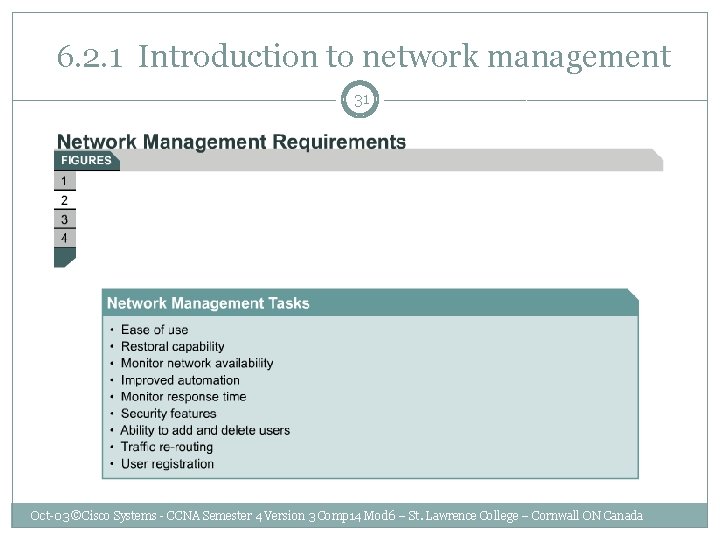Click the 'Network Management Tasks' panel header
The image size is (720, 540).
coord(370,303)
